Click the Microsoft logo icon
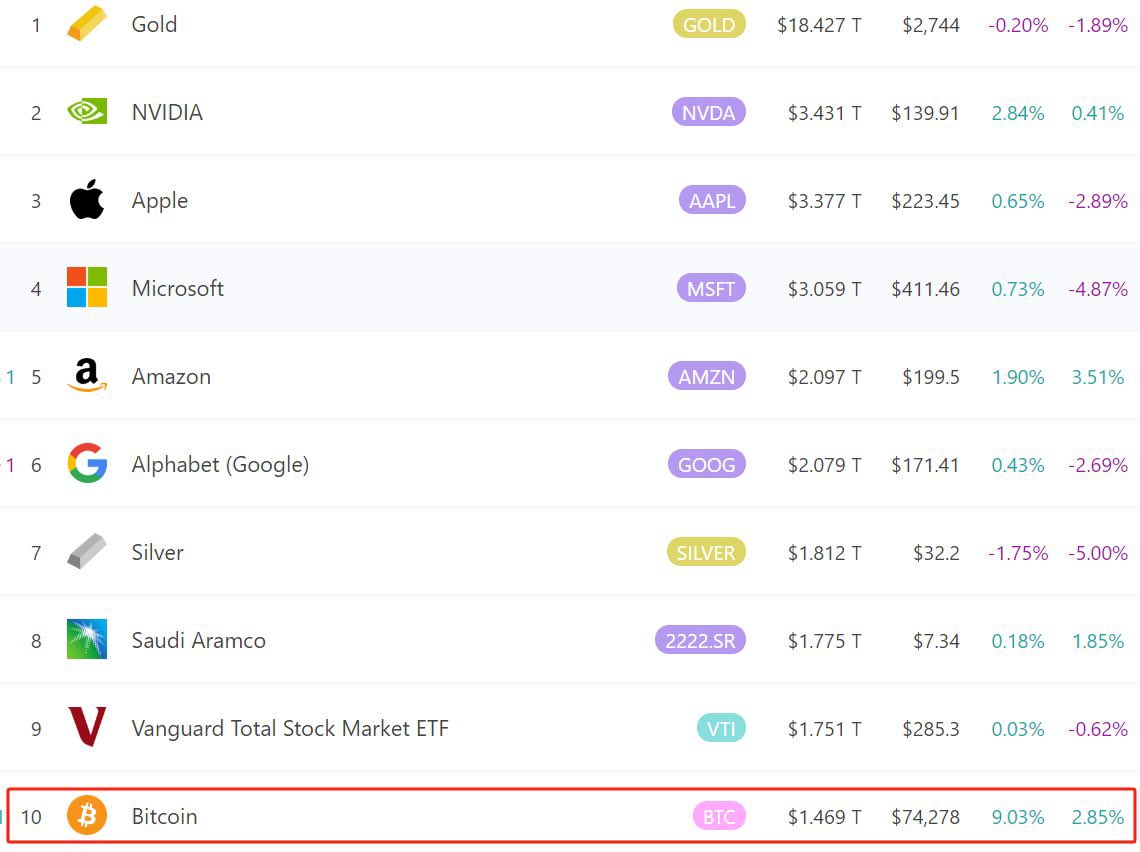Image resolution: width=1140 pixels, height=852 pixels. 87,287
